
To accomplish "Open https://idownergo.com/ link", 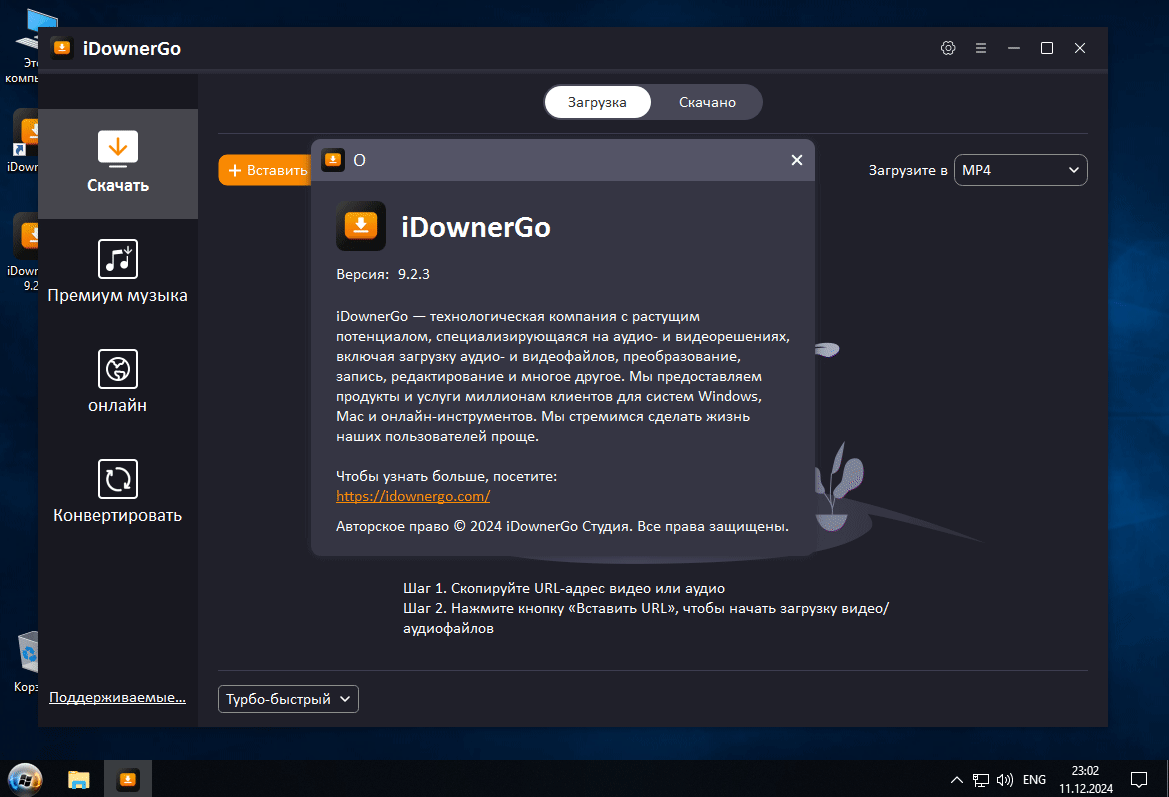I will pyautogui.click(x=413, y=496).
